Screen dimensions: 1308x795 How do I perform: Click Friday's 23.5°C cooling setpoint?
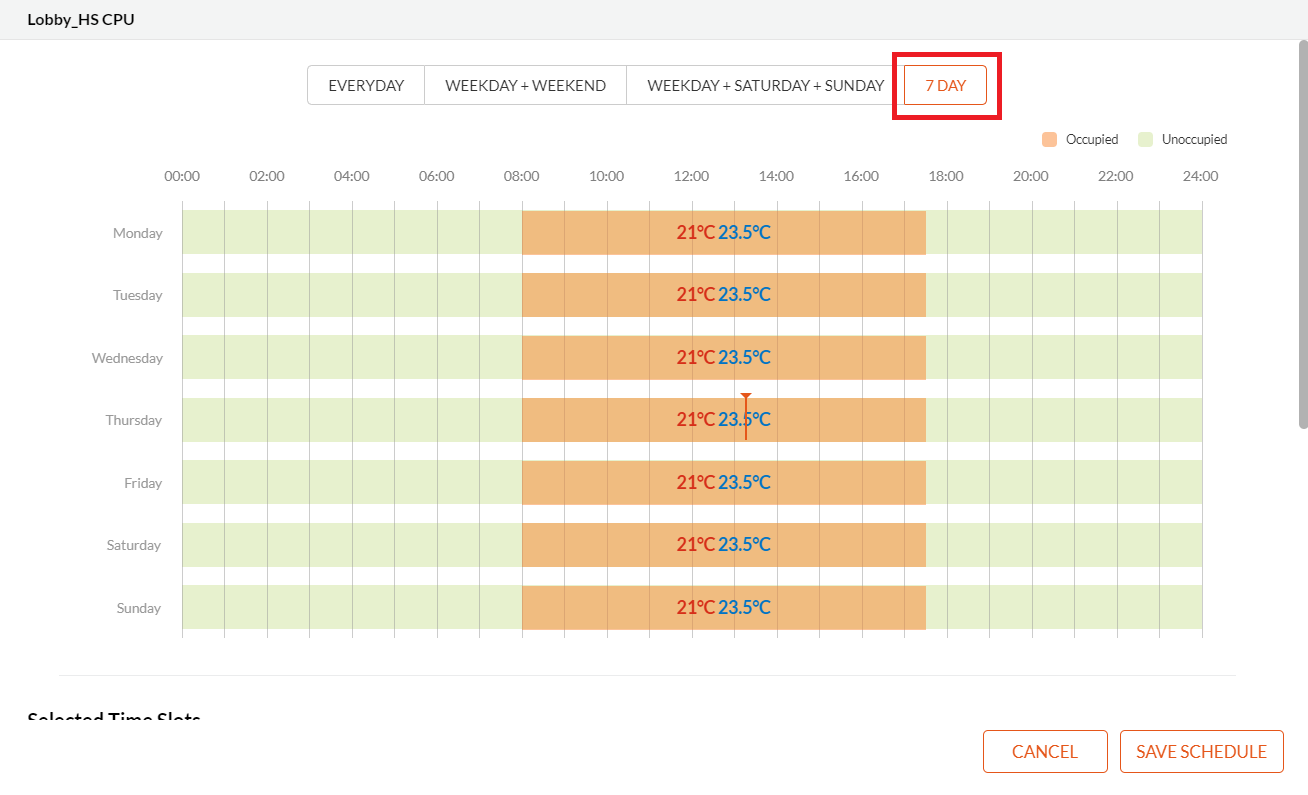744,482
